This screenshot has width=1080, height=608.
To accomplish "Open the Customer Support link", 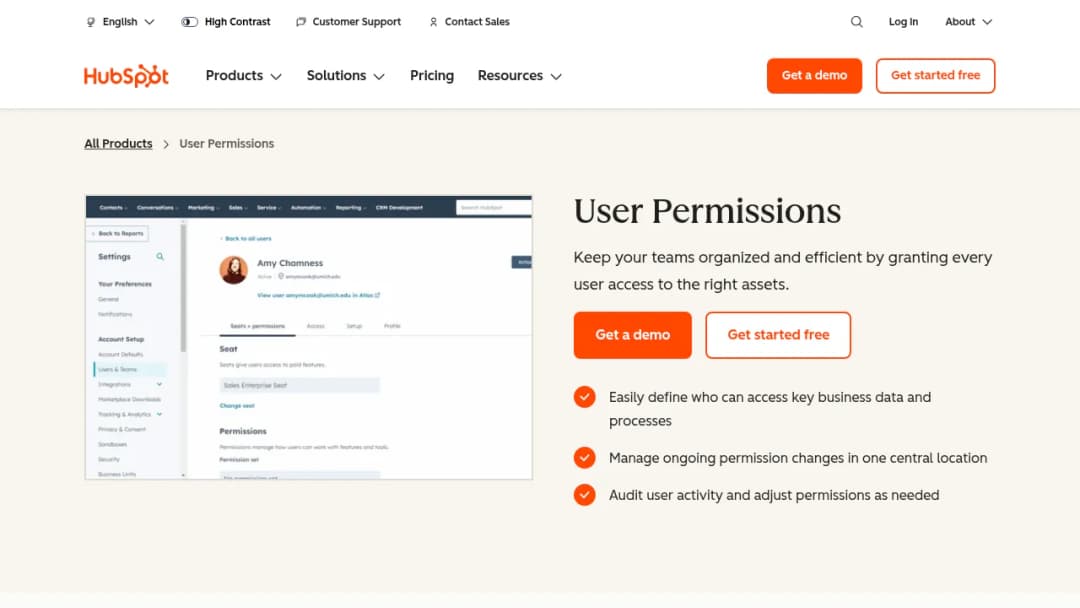I will coord(349,22).
